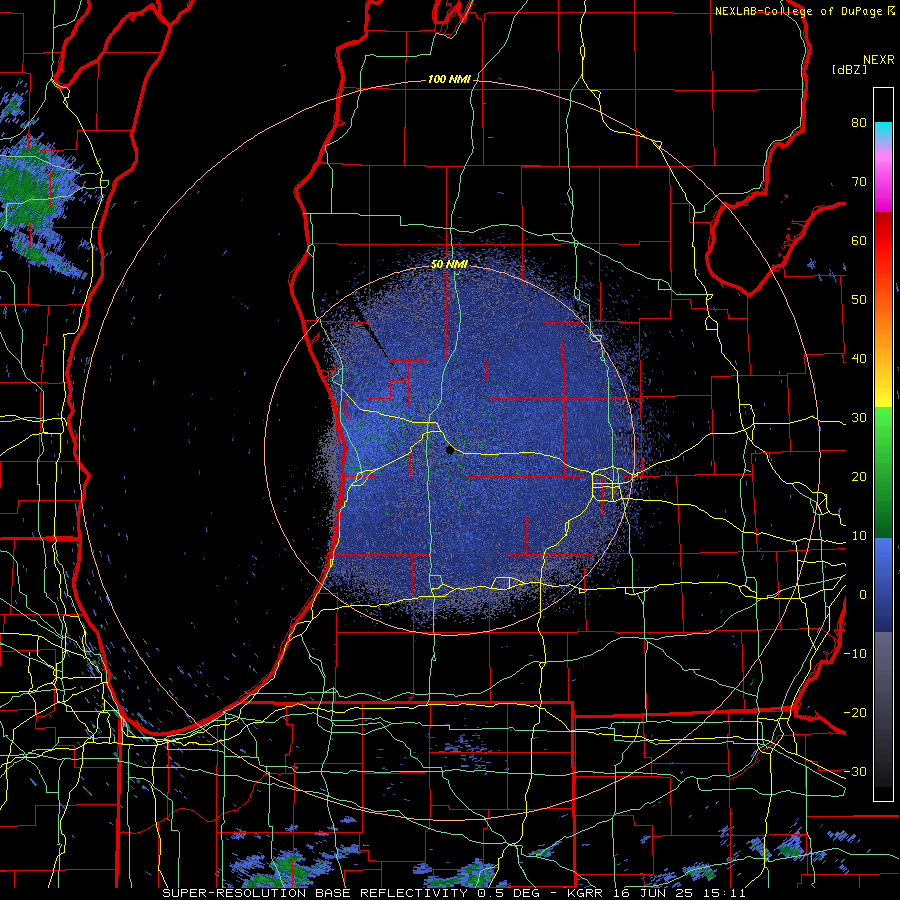Click the 0 value on dBZ scale
The height and width of the screenshot is (900, 900).
point(863,595)
